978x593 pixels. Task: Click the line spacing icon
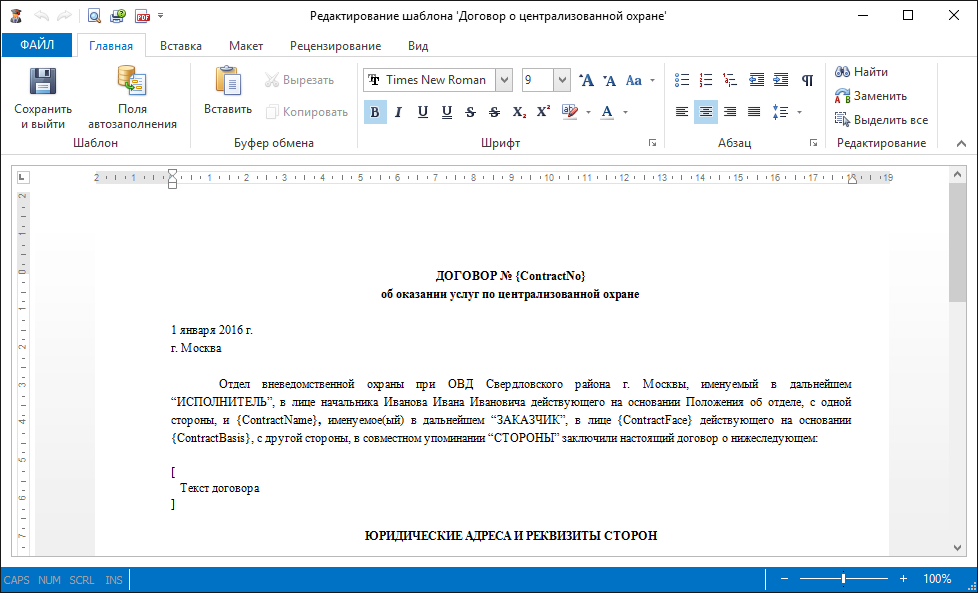(780, 112)
